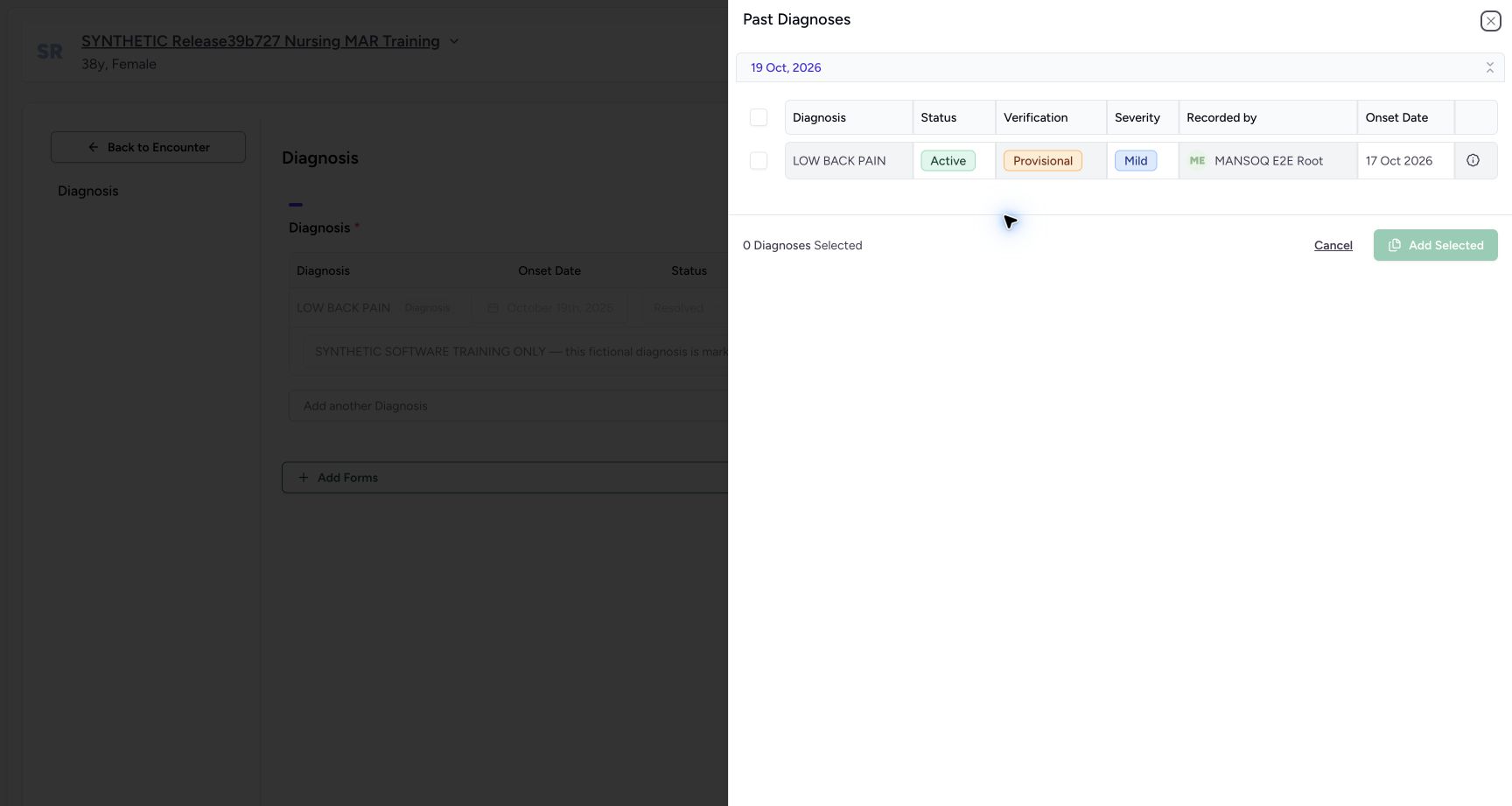Click the copy icon in Add Selected
This screenshot has width=1512, height=806.
coord(1395,245)
